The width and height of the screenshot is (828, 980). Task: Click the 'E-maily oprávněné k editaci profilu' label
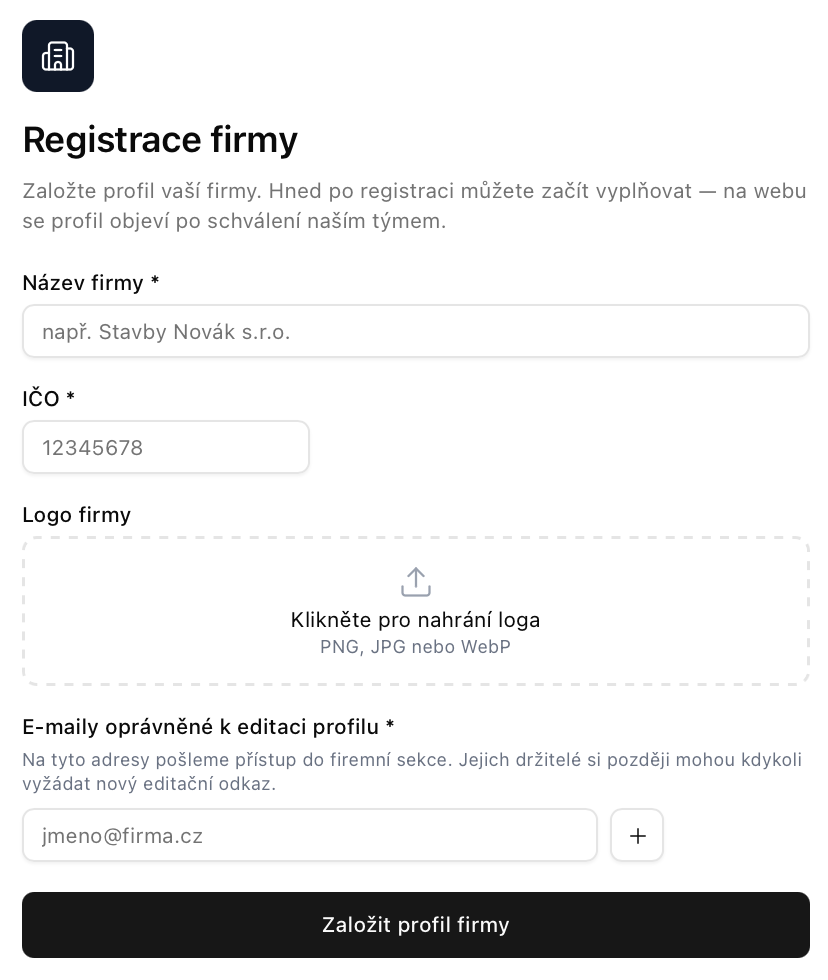coord(201,727)
